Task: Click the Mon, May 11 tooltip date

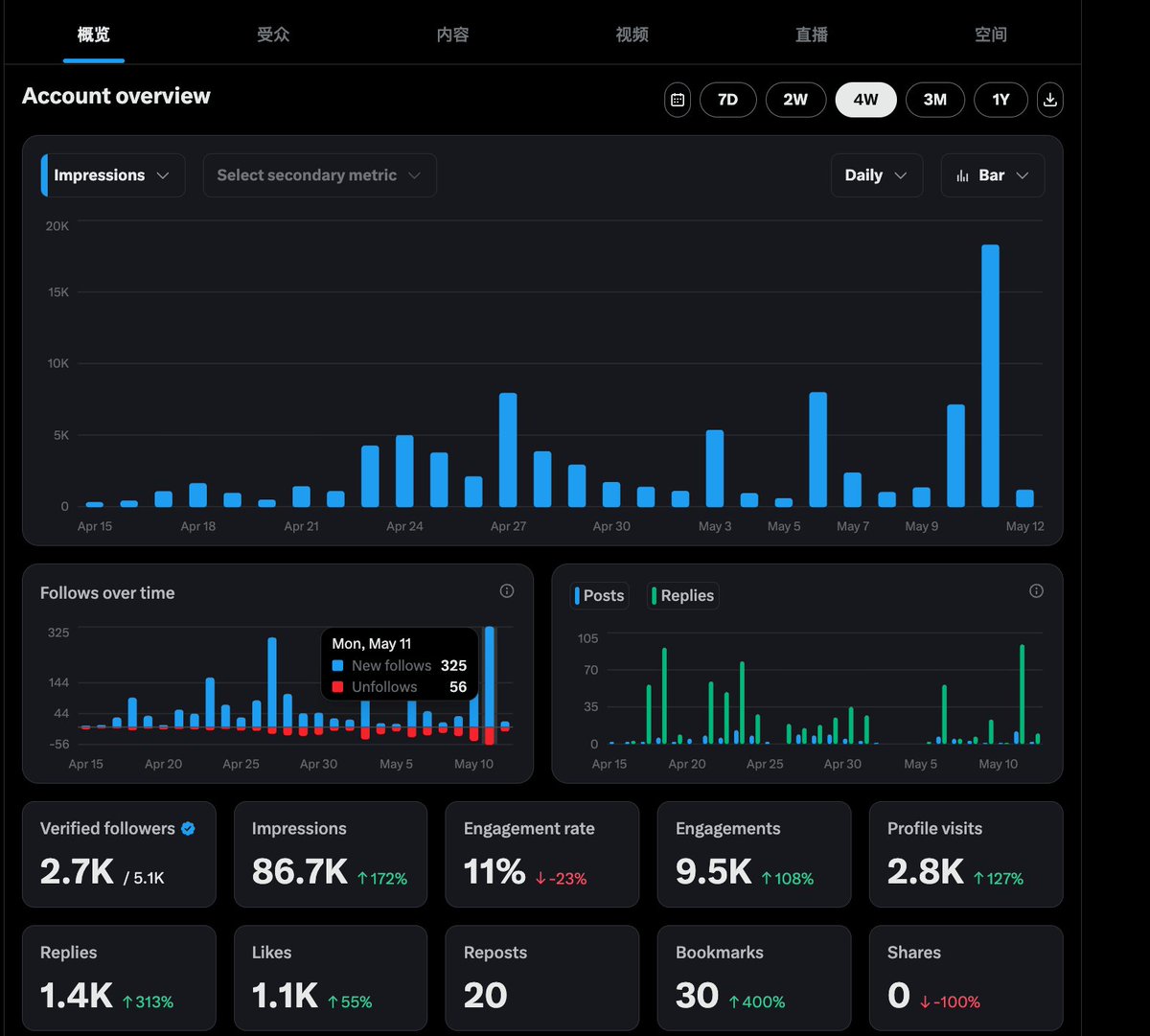Action: coord(372,644)
